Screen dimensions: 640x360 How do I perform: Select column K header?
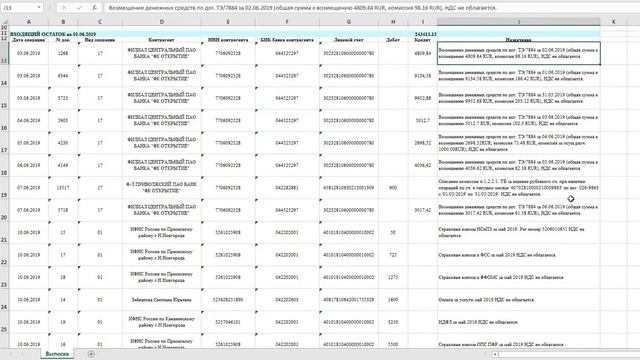(x=613, y=22)
